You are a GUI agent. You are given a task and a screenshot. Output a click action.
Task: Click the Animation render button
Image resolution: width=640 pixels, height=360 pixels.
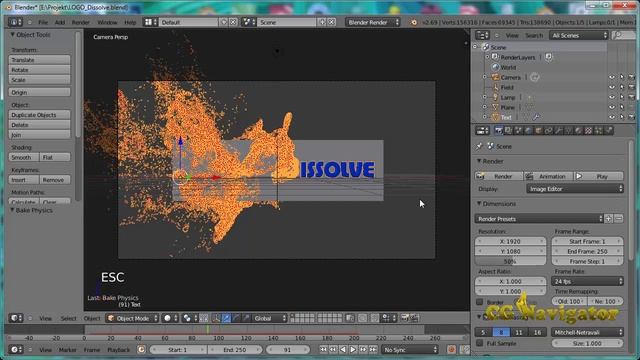point(549,176)
